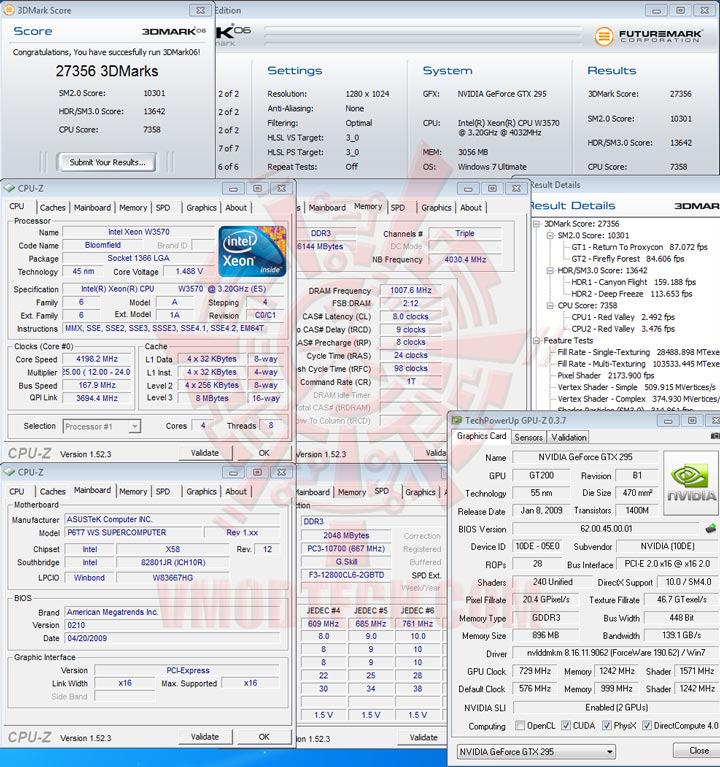The height and width of the screenshot is (767, 720).
Task: Enable the OpenCL checkbox in GPU-Z
Action: pyautogui.click(x=520, y=725)
